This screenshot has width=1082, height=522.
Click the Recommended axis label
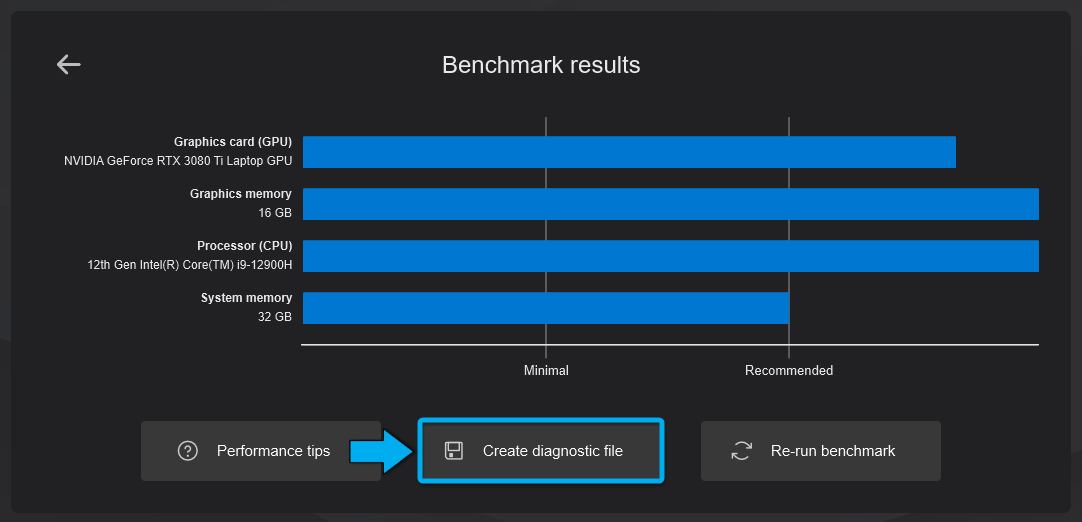tap(789, 371)
